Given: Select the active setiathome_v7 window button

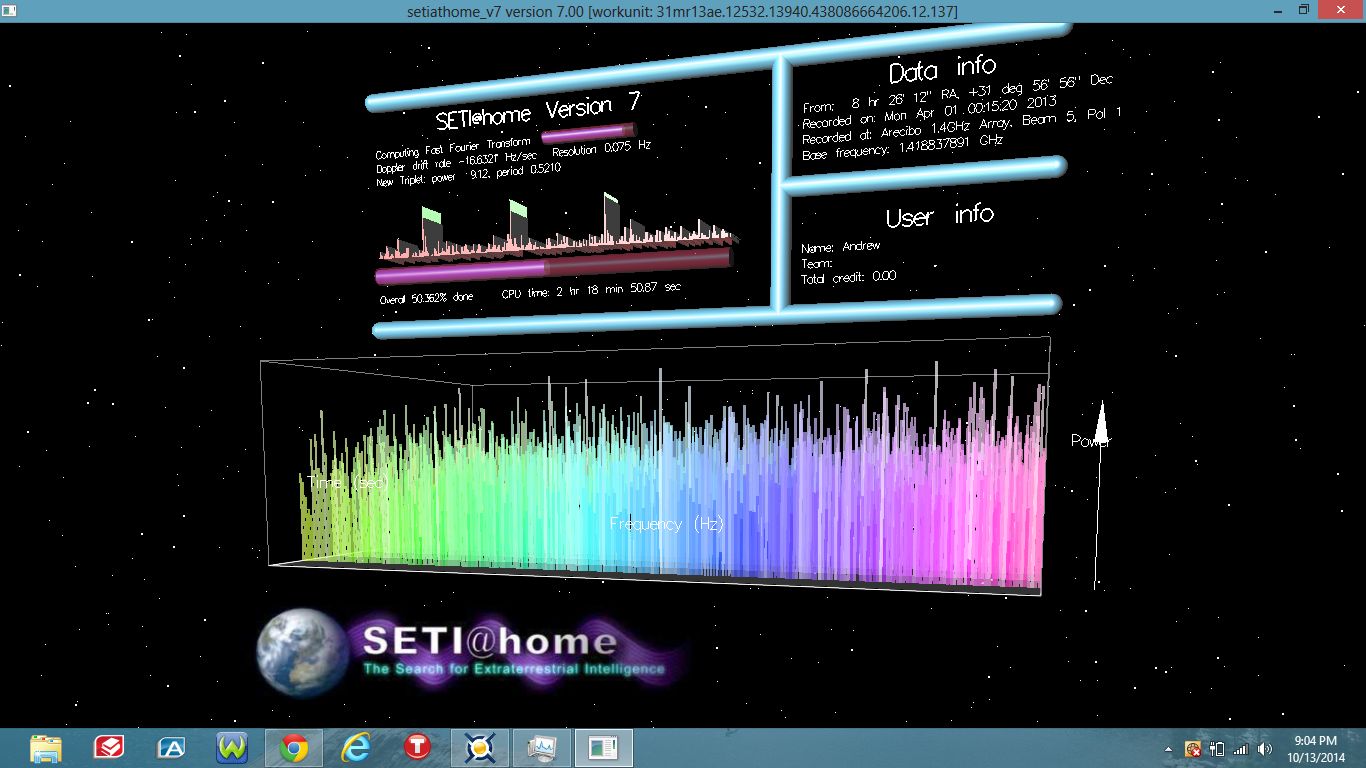Looking at the screenshot, I should pos(603,747).
